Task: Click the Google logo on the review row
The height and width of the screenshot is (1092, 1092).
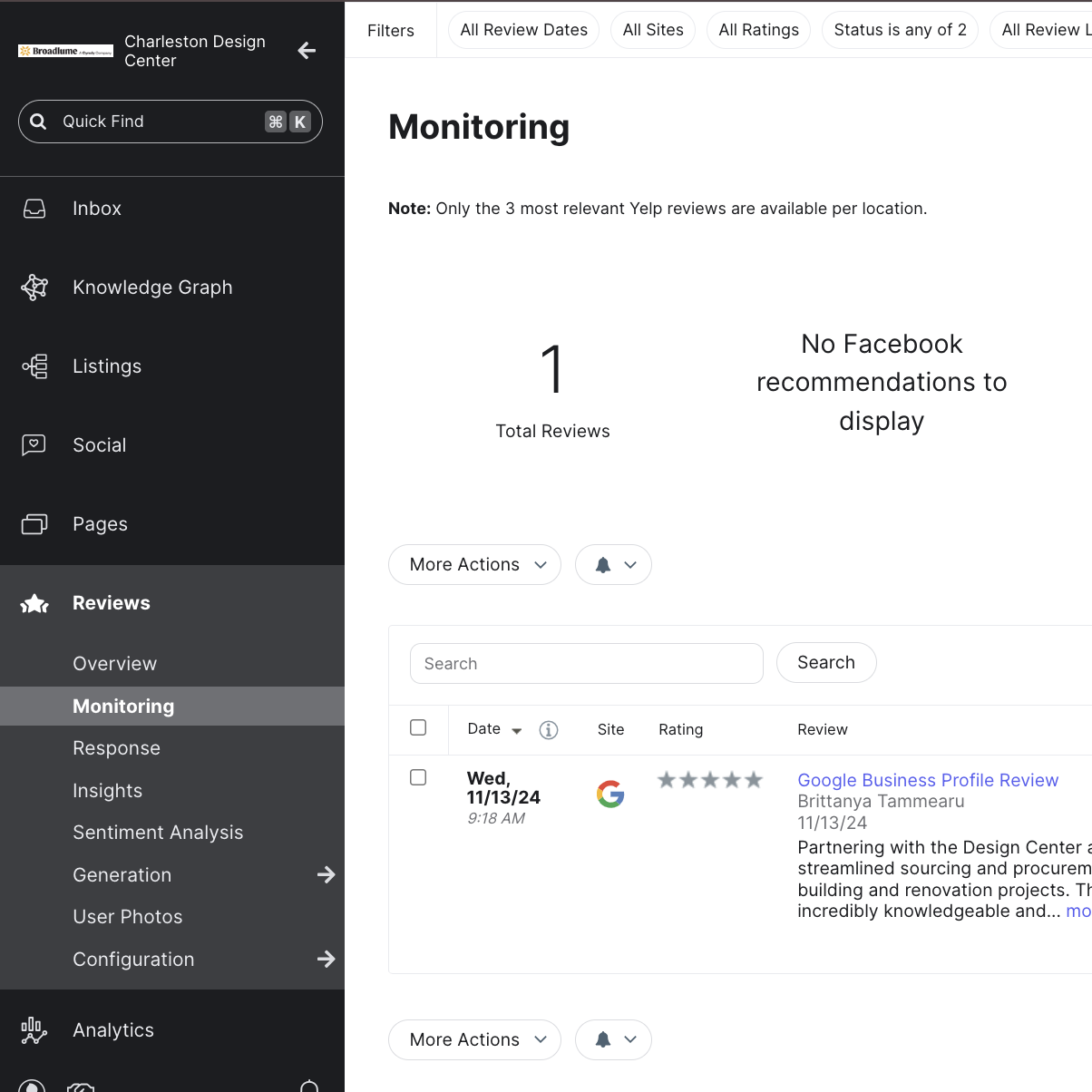Action: 610,794
